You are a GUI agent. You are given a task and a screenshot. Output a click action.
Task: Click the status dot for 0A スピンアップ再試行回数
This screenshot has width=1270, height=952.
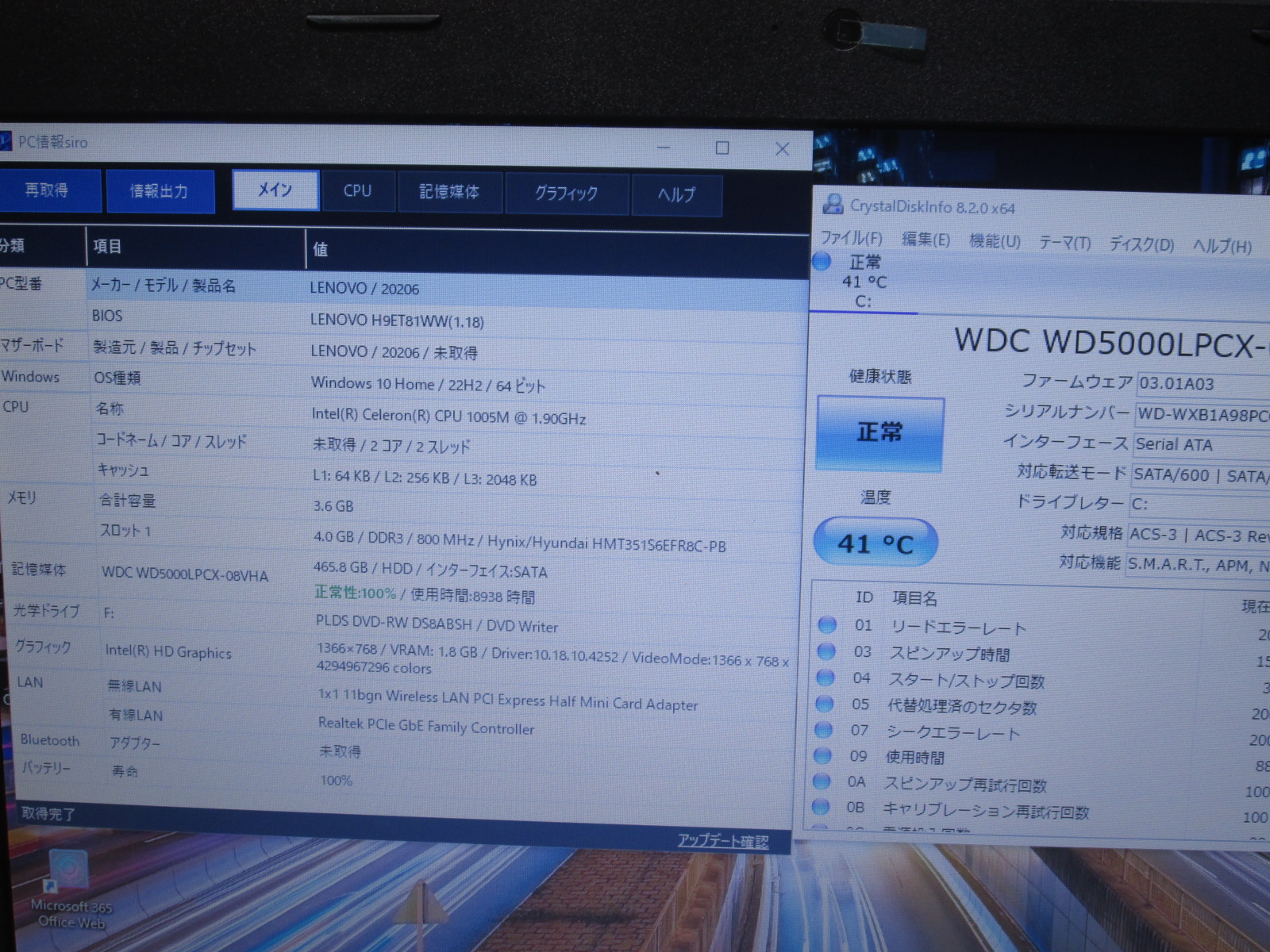pos(822,781)
